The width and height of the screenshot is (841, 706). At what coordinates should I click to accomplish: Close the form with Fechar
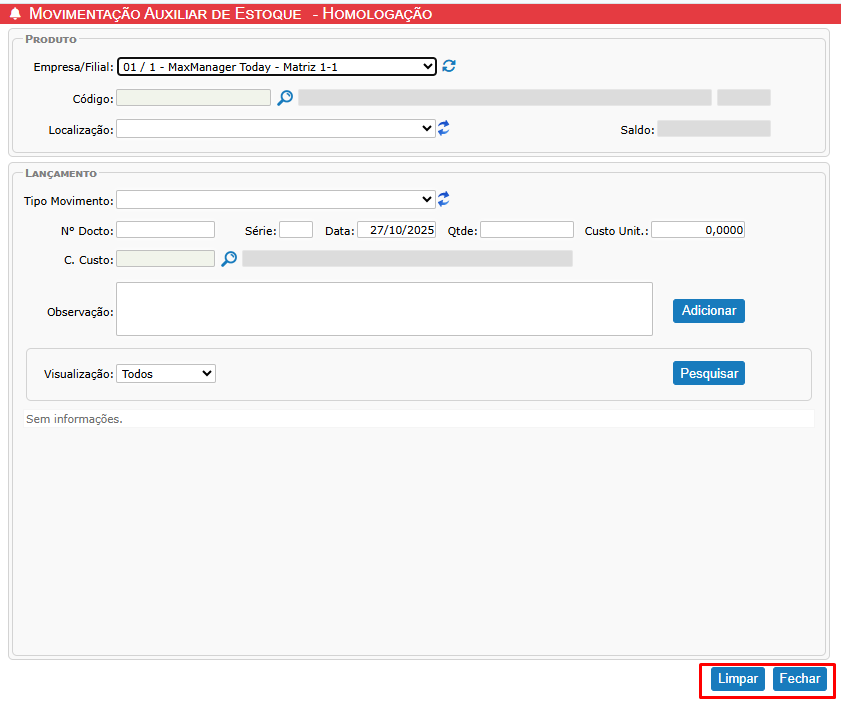(800, 679)
